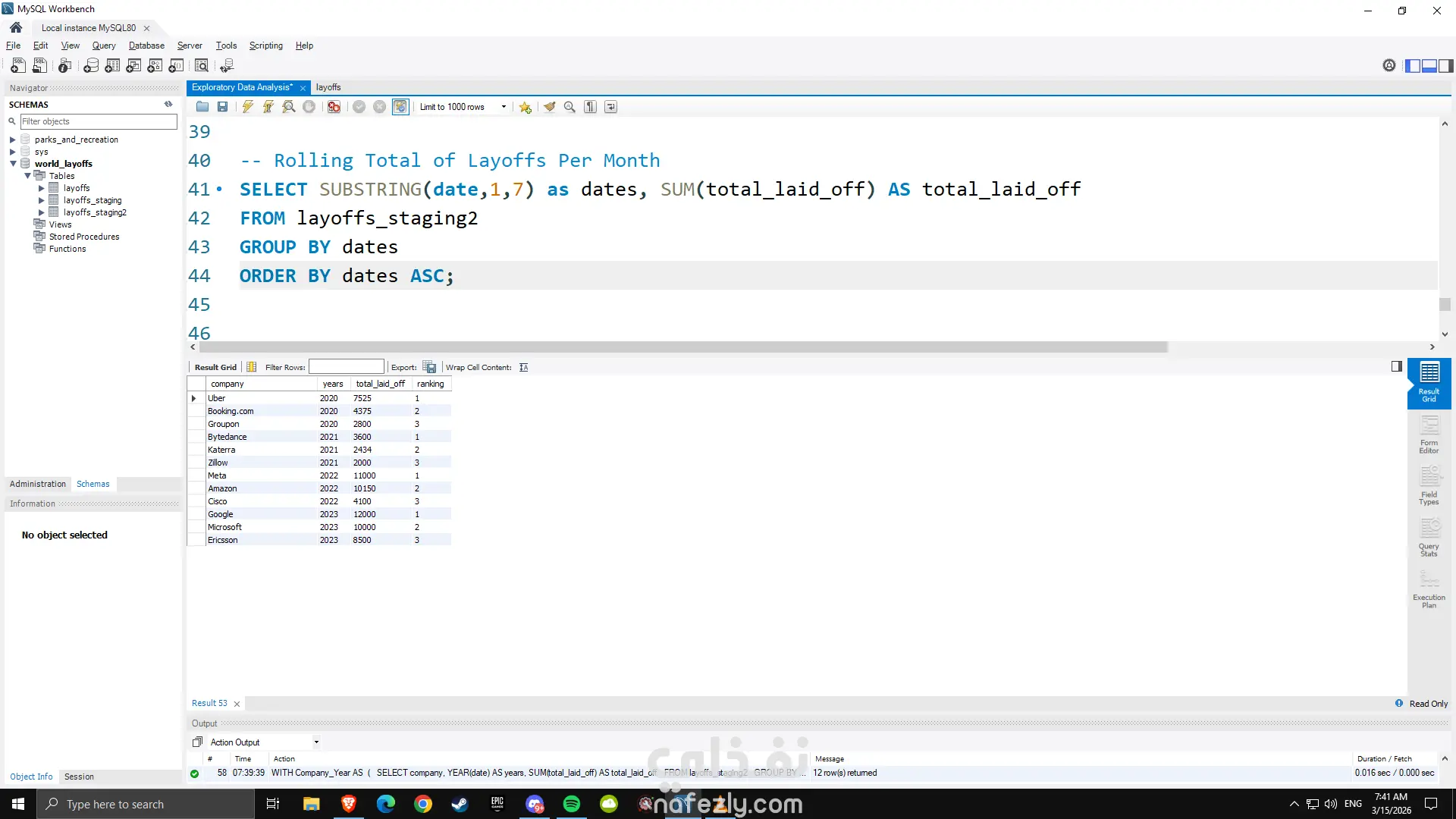Toggle auto-commit mode button

[400, 107]
